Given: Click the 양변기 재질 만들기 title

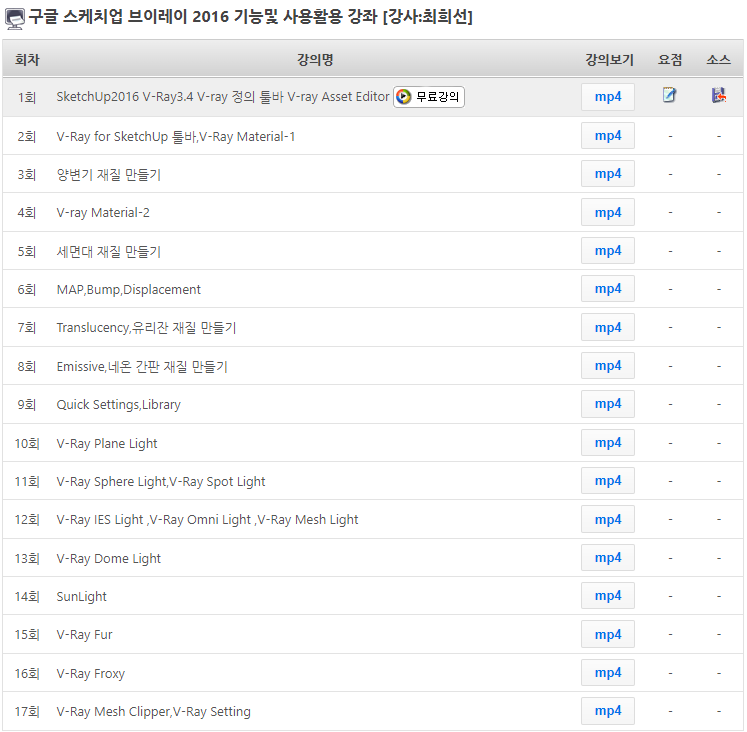Looking at the screenshot, I should point(109,175).
